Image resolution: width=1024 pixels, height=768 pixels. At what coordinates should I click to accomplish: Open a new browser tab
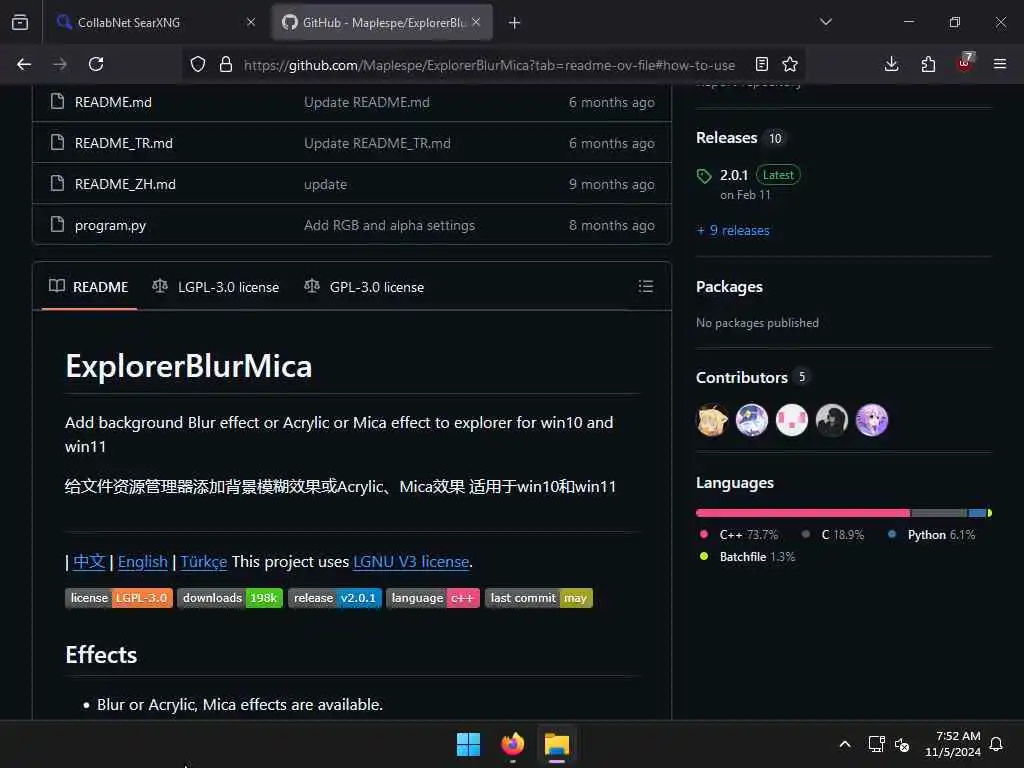[515, 23]
